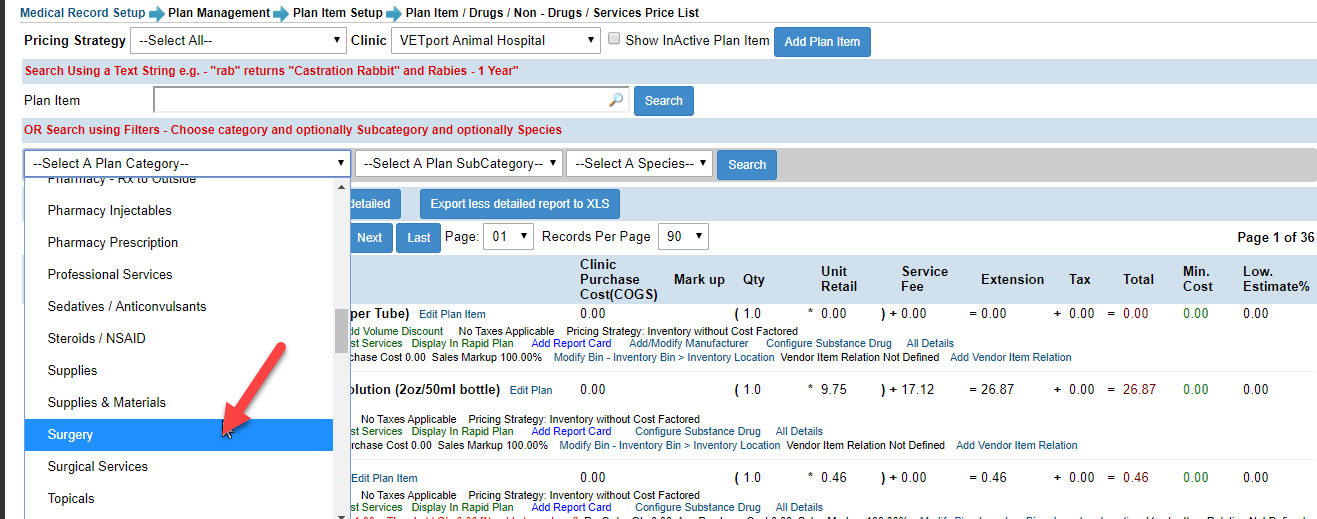Click Export less detailed report to XLS
The height and width of the screenshot is (519, 1317).
pyautogui.click(x=520, y=204)
